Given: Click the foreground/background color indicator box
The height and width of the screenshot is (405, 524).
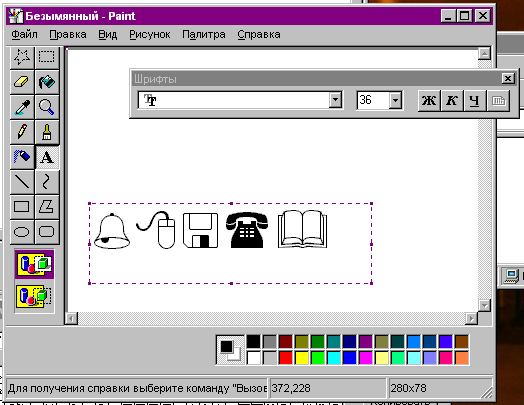Looking at the screenshot, I should tap(230, 350).
